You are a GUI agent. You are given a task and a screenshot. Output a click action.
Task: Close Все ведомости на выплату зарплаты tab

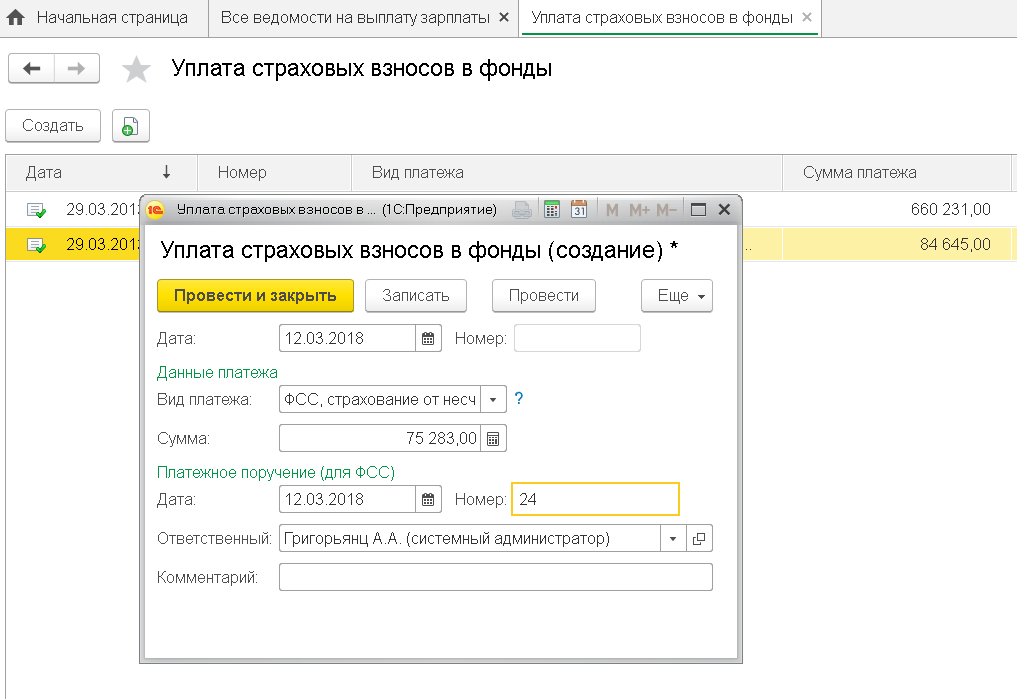(x=504, y=18)
